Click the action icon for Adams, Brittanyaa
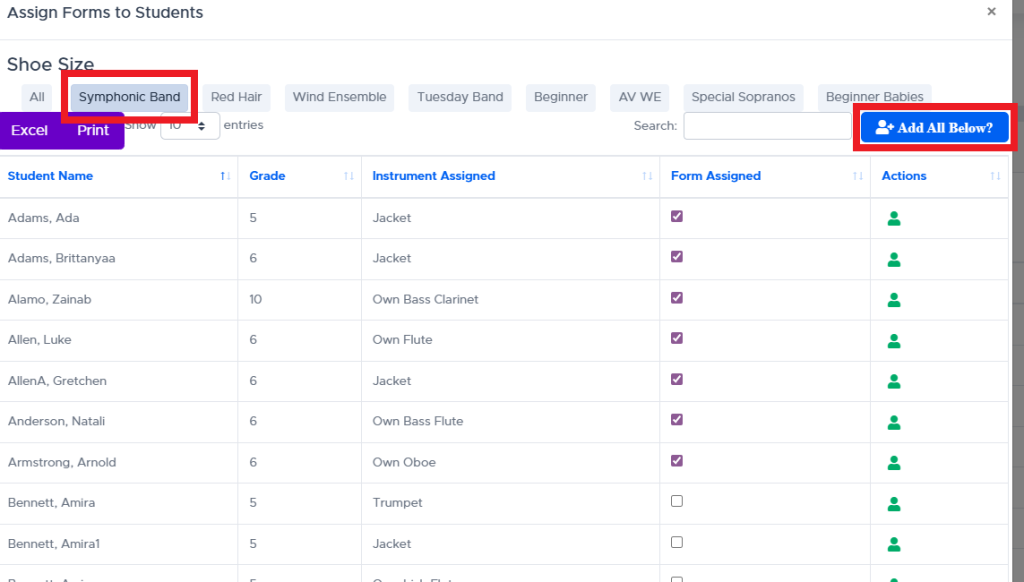Image resolution: width=1024 pixels, height=582 pixels. (894, 259)
